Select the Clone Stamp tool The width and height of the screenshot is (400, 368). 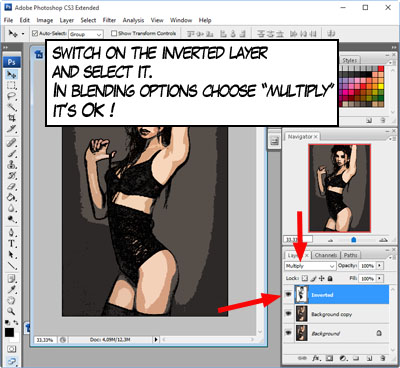click(12, 165)
